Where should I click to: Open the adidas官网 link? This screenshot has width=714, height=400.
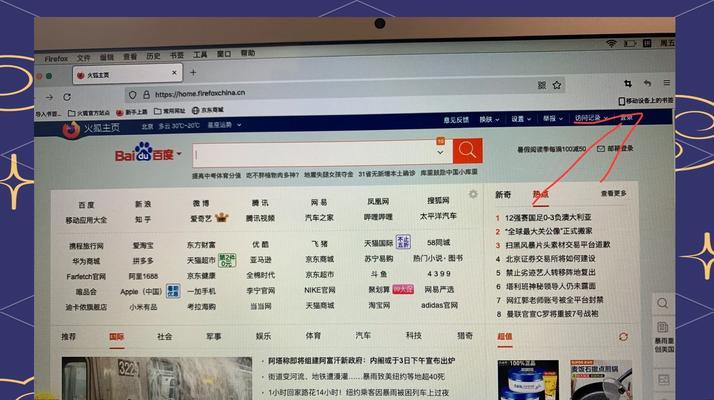pos(439,305)
